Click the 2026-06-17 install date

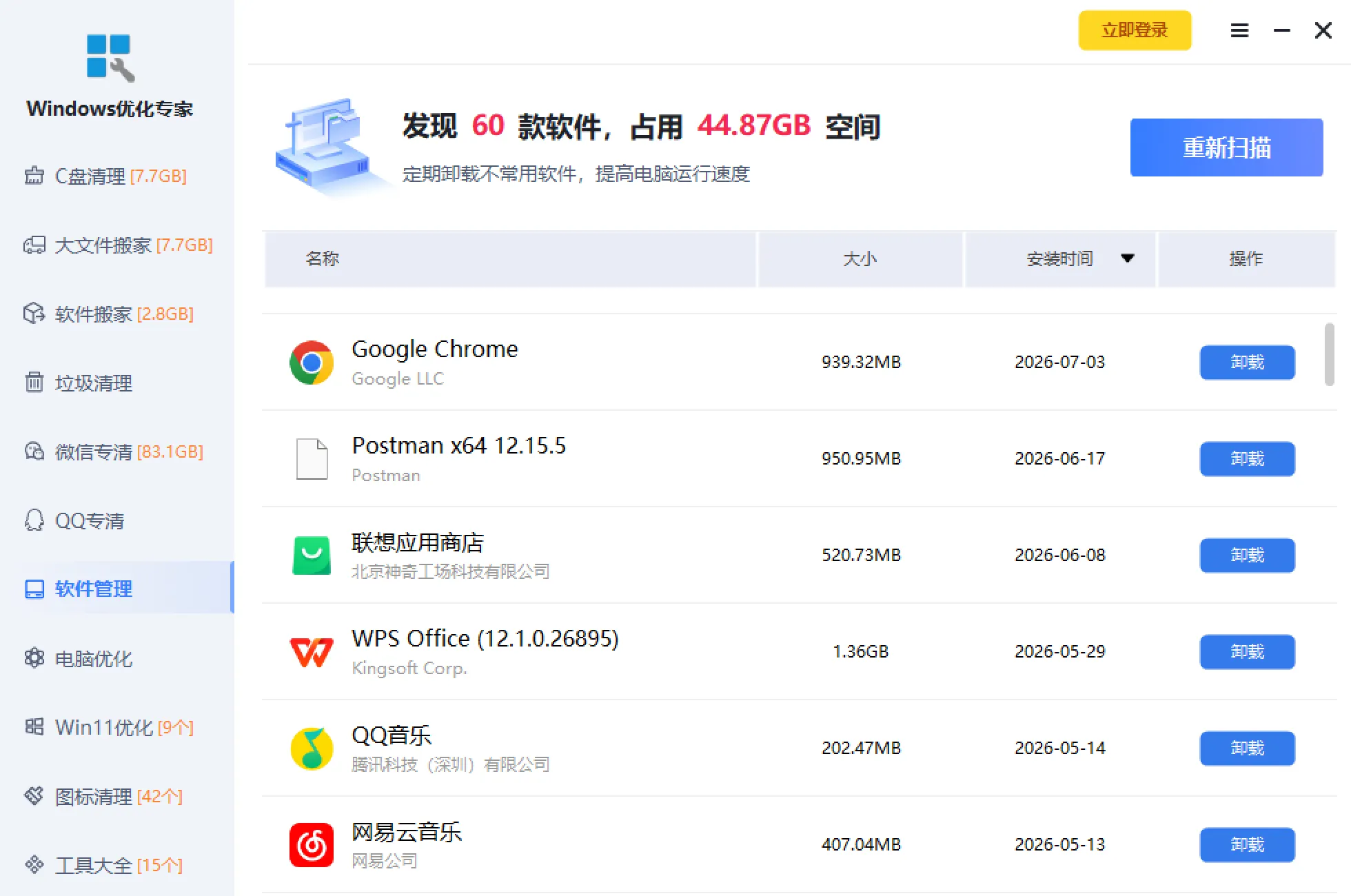point(1060,458)
